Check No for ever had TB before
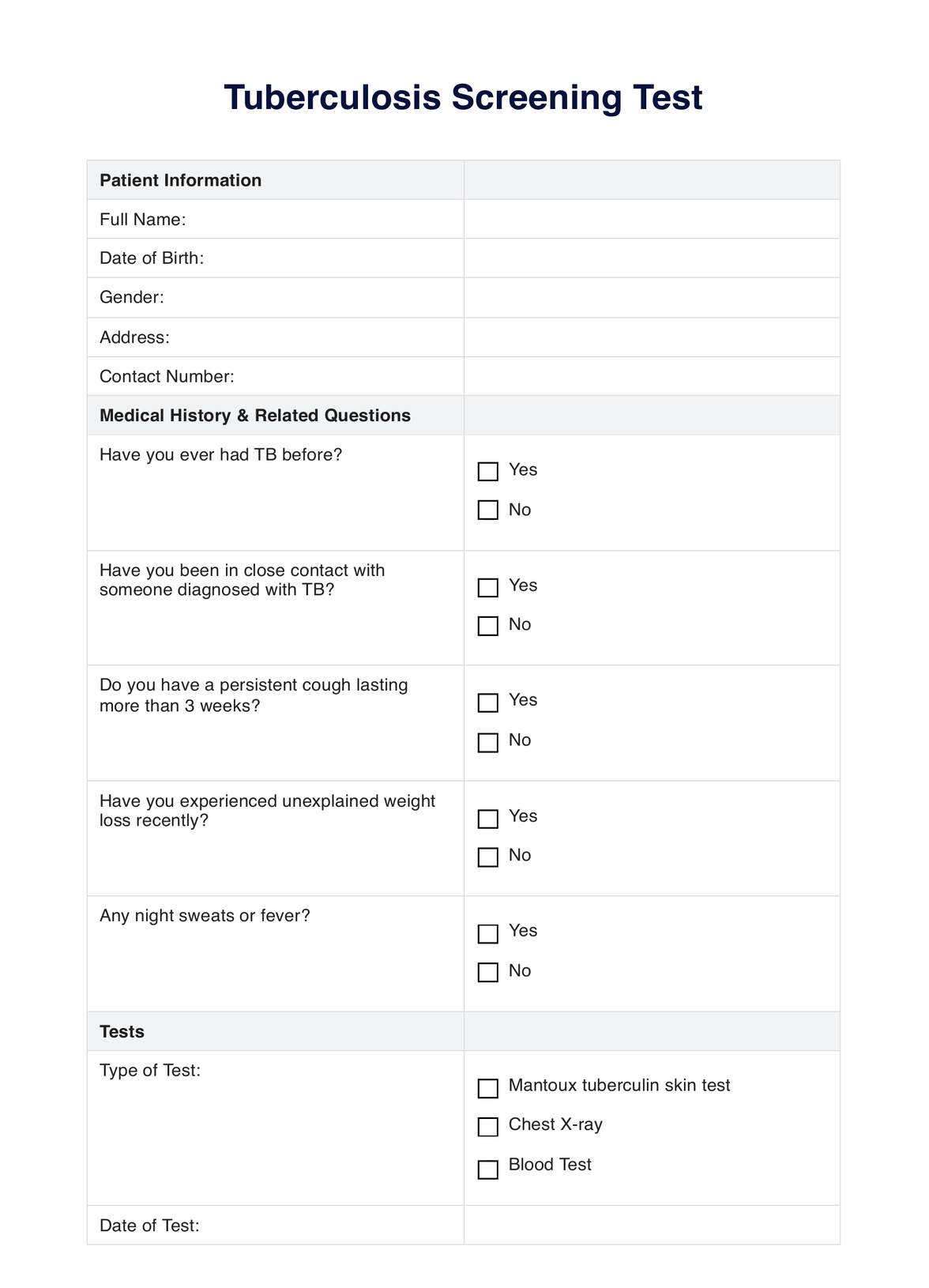The height and width of the screenshot is (1288, 929). [488, 510]
